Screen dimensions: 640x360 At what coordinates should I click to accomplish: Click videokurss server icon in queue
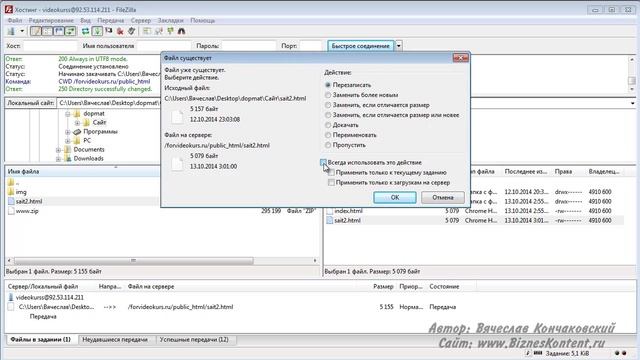tap(11, 298)
